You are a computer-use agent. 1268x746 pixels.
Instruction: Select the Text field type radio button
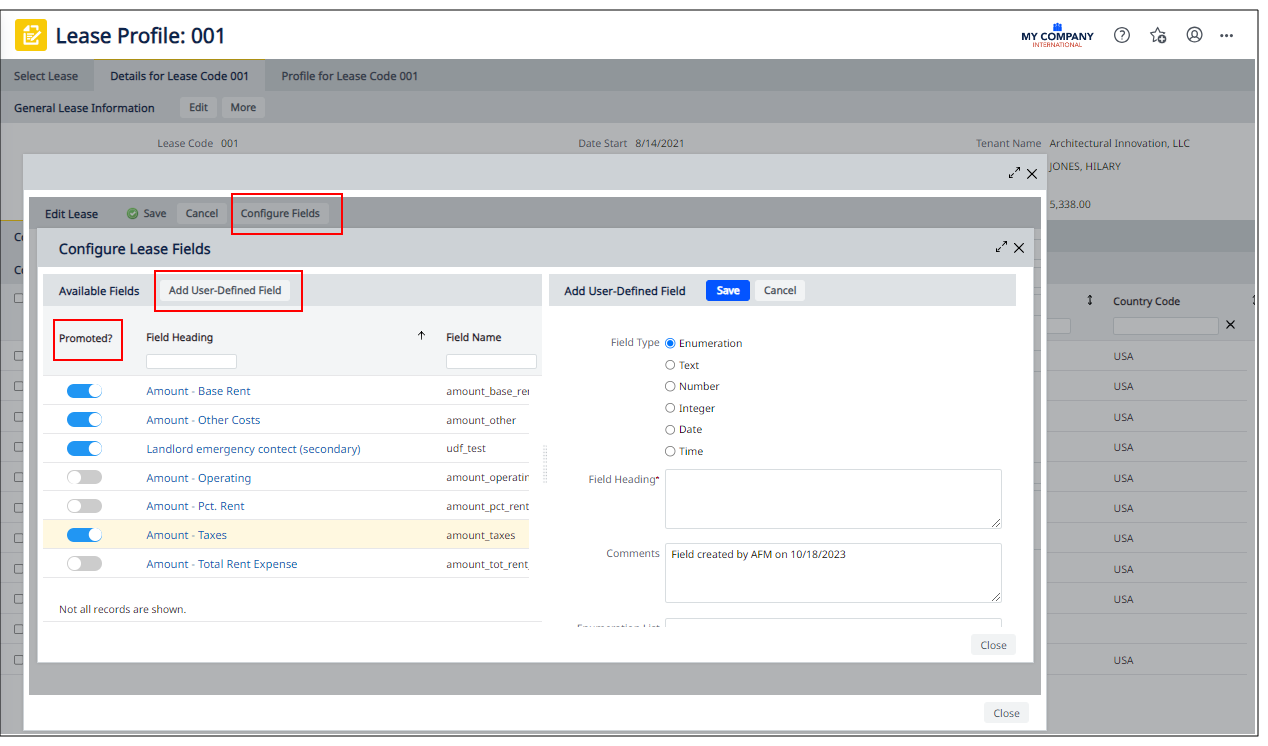click(x=670, y=364)
